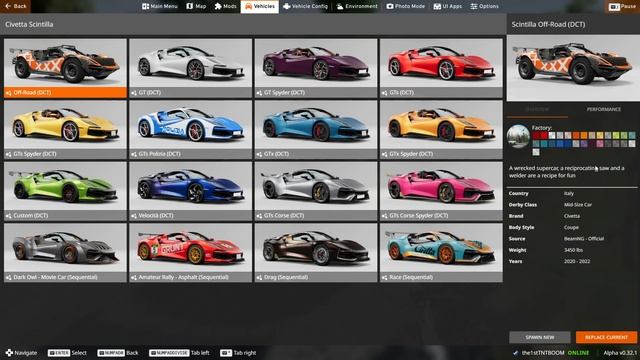640x360 pixels.
Task: Click the config icon beside GT Spyder (DCT)
Action: tap(259, 93)
